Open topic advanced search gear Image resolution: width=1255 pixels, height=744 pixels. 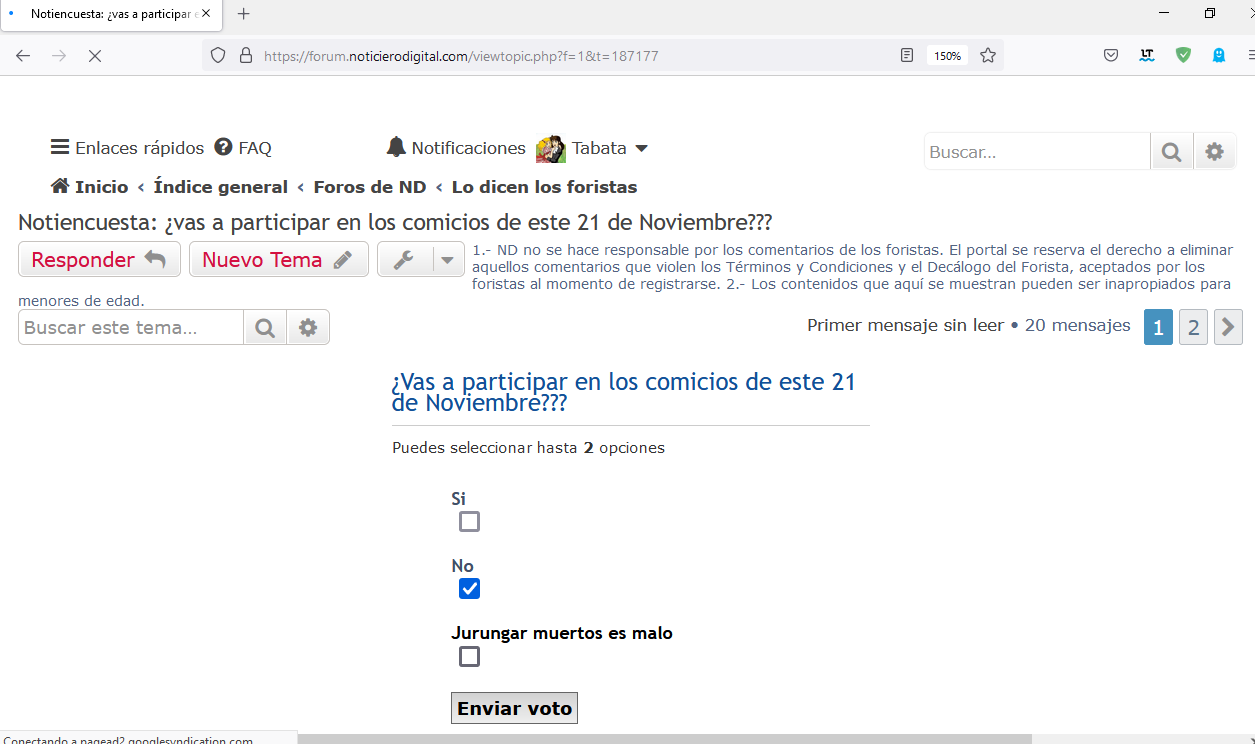tap(308, 327)
